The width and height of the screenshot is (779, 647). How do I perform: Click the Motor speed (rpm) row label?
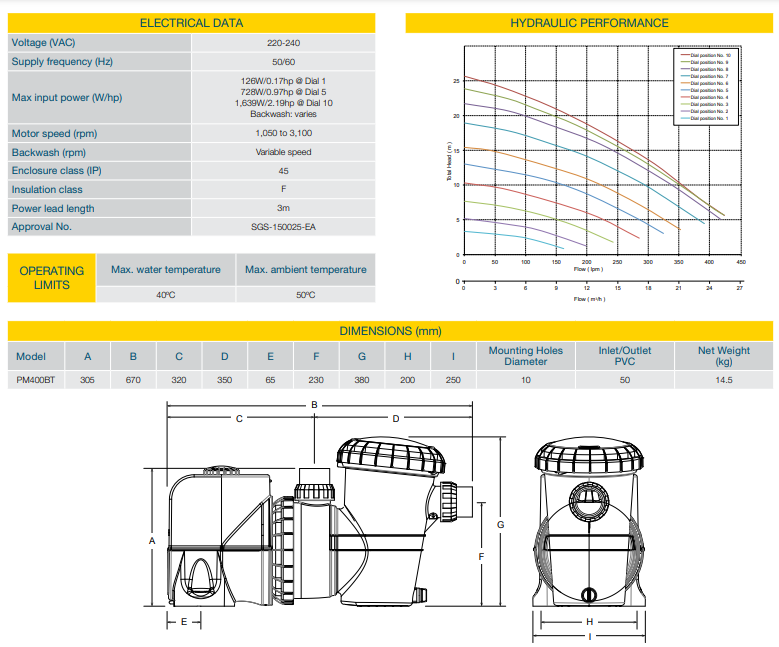[54, 133]
